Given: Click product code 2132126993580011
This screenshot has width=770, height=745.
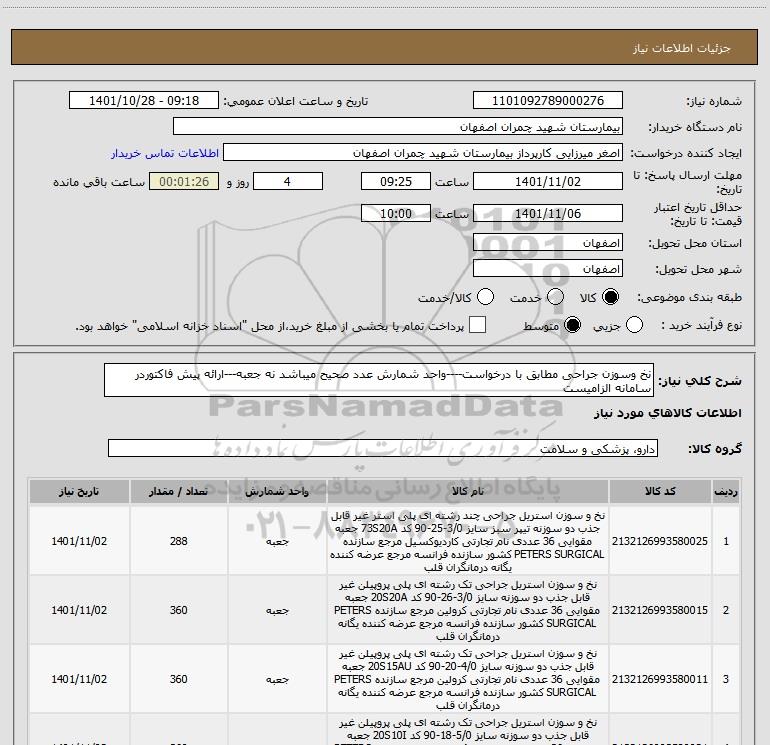Looking at the screenshot, I should (660, 679).
